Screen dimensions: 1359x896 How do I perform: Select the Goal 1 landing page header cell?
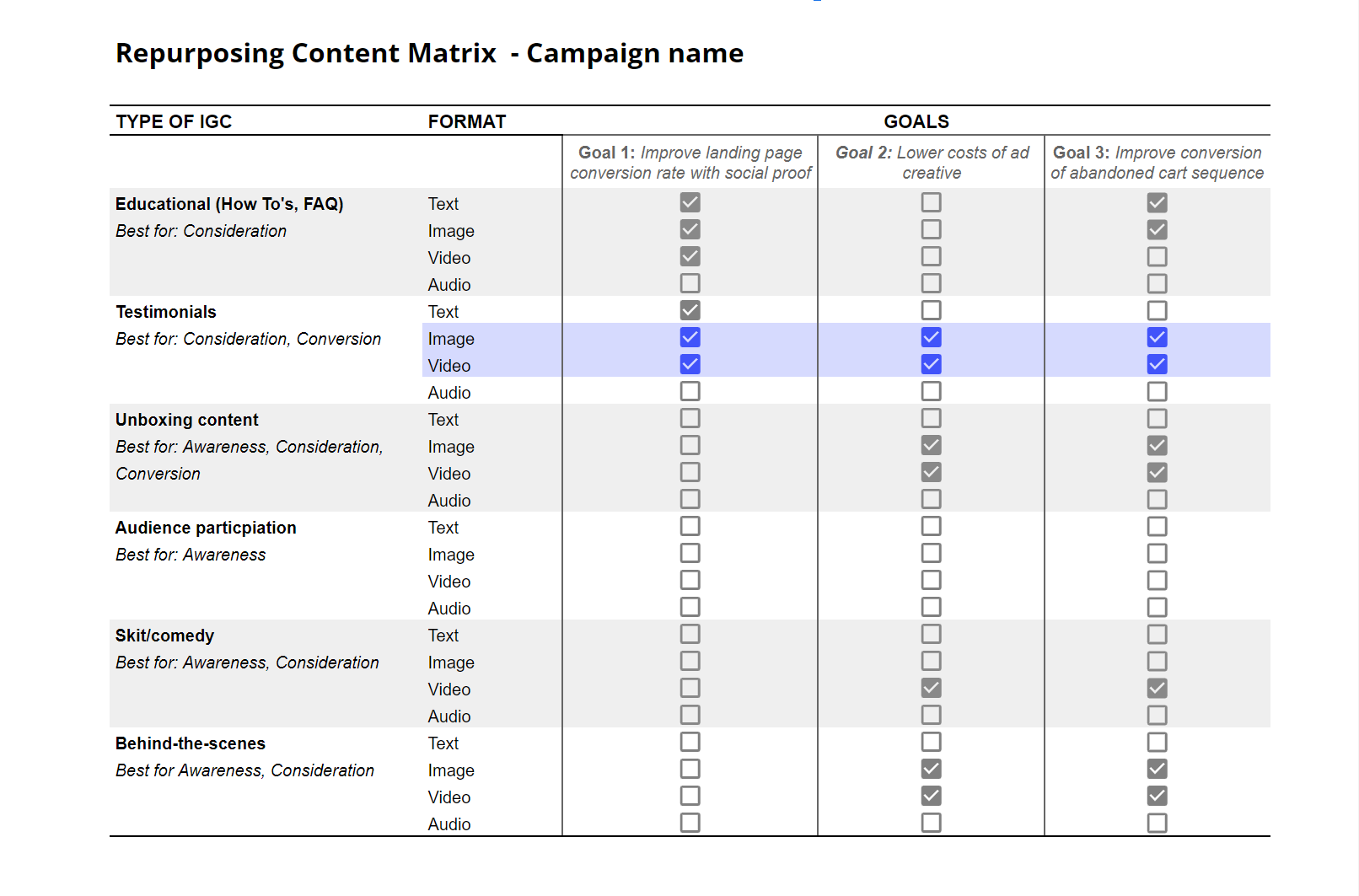coord(690,163)
